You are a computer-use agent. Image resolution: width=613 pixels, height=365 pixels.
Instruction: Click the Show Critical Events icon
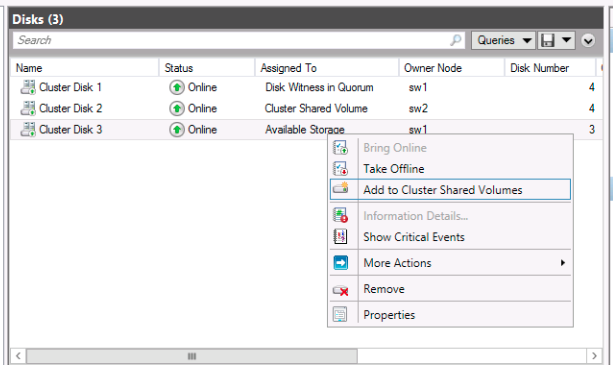(340, 236)
